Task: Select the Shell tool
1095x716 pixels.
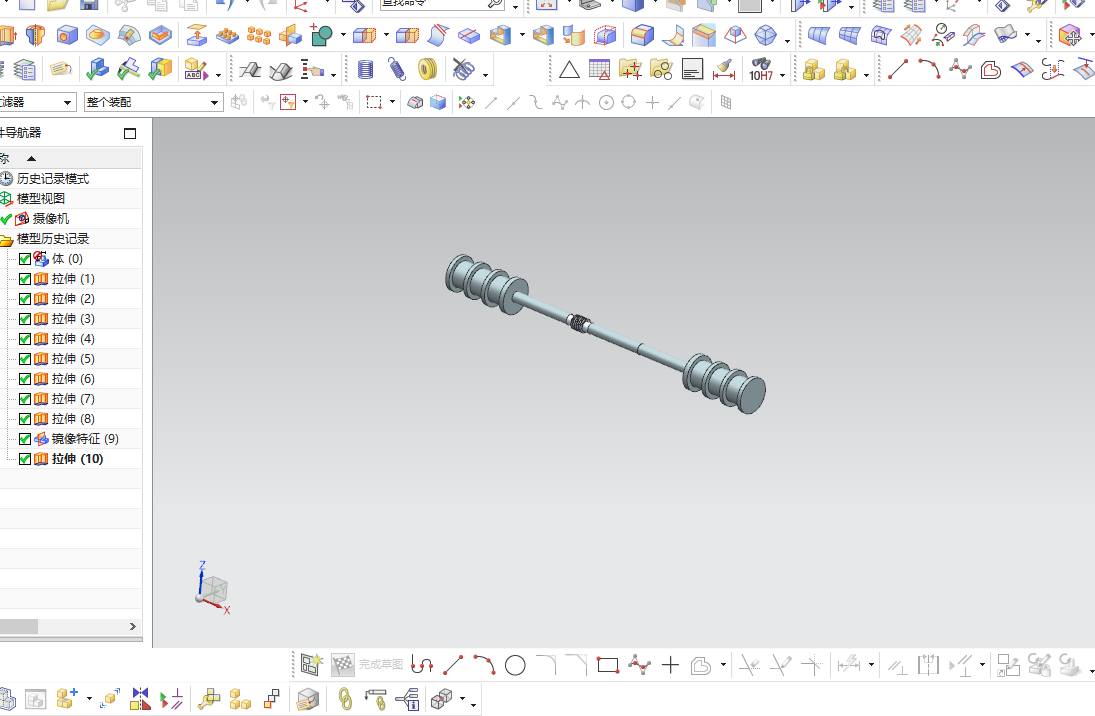Action: click(x=501, y=35)
